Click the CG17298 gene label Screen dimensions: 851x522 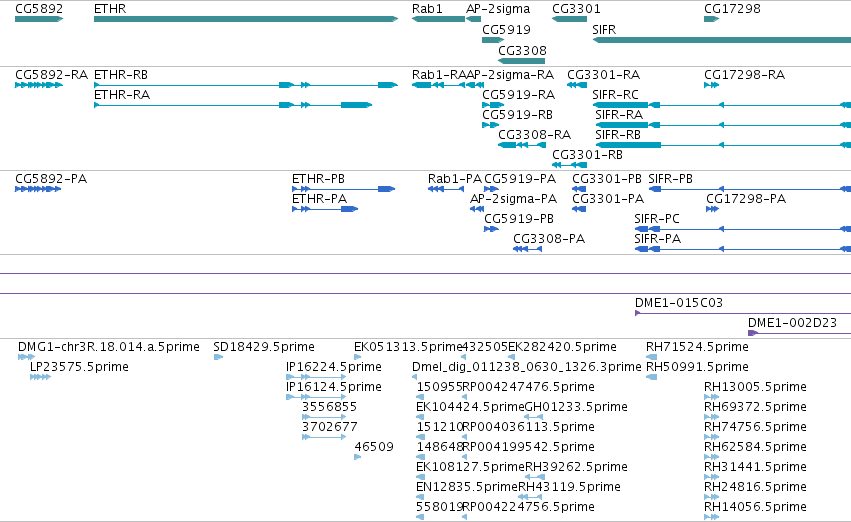tap(732, 9)
